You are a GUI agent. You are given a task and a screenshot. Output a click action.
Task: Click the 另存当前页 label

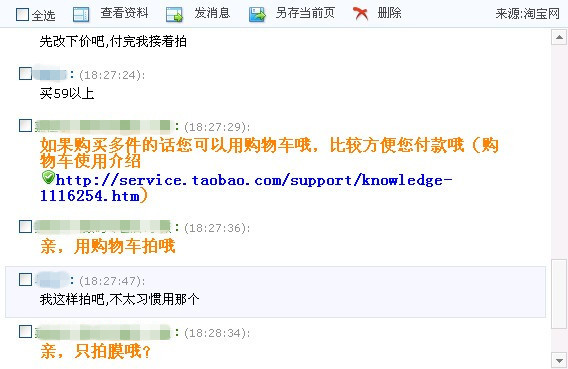pyautogui.click(x=305, y=13)
